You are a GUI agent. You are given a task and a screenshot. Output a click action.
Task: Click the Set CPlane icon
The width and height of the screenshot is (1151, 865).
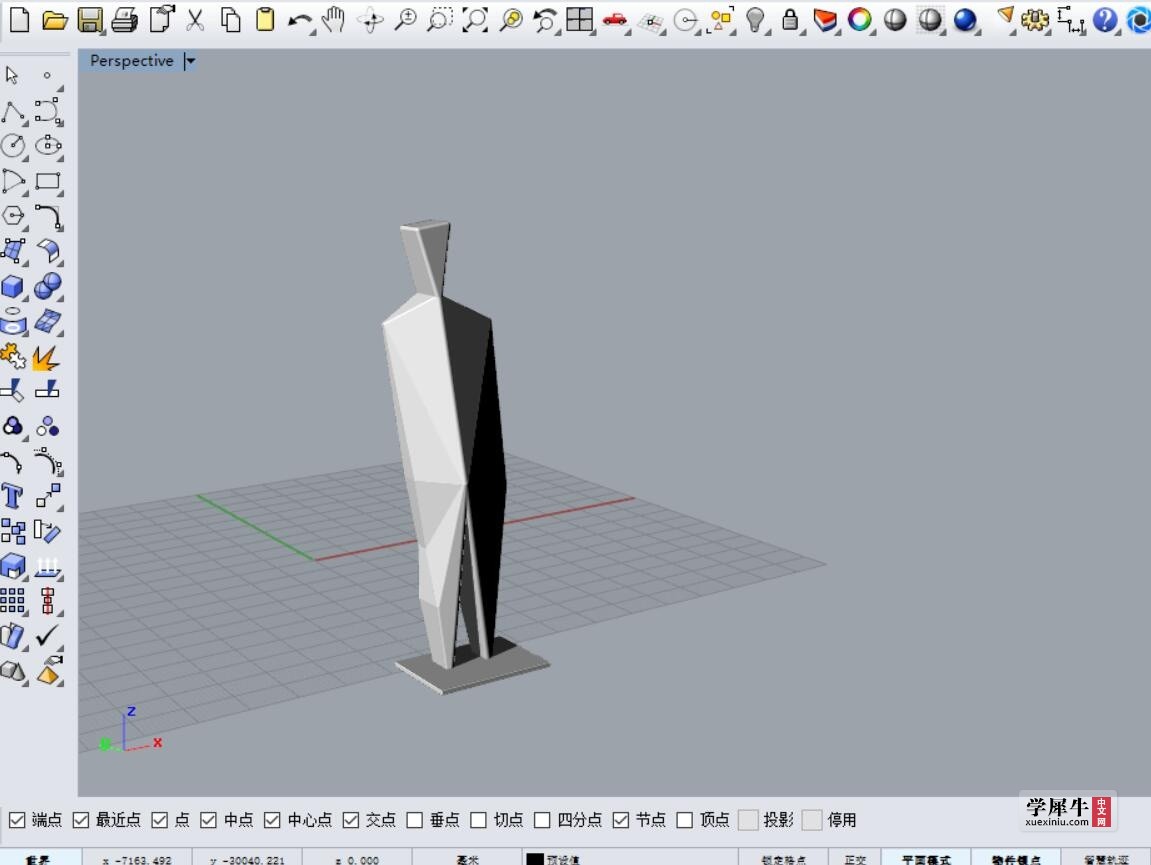pyautogui.click(x=650, y=22)
